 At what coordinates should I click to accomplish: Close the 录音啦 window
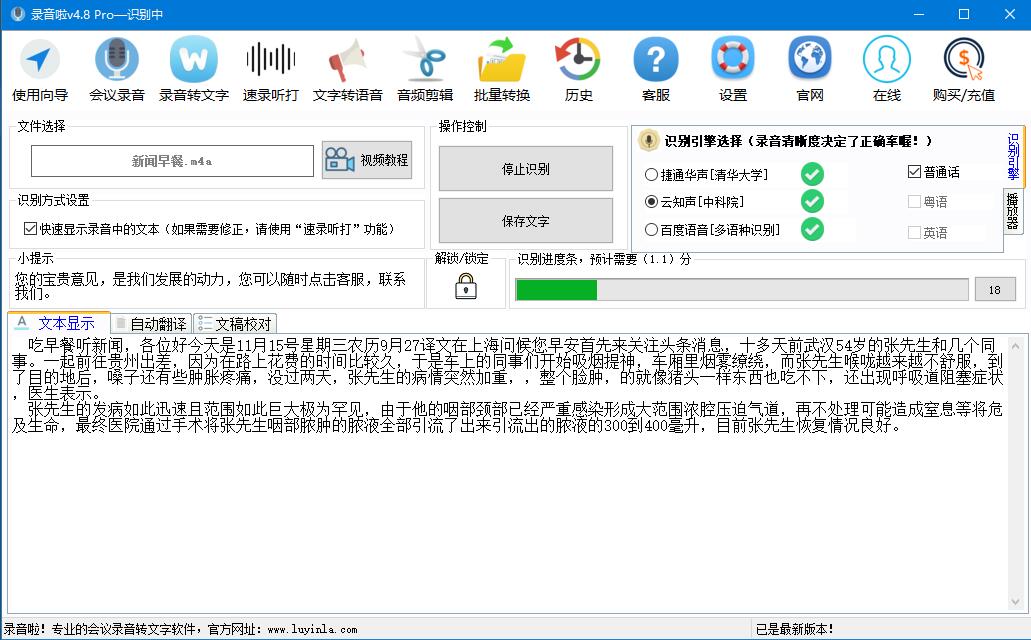(x=1010, y=14)
